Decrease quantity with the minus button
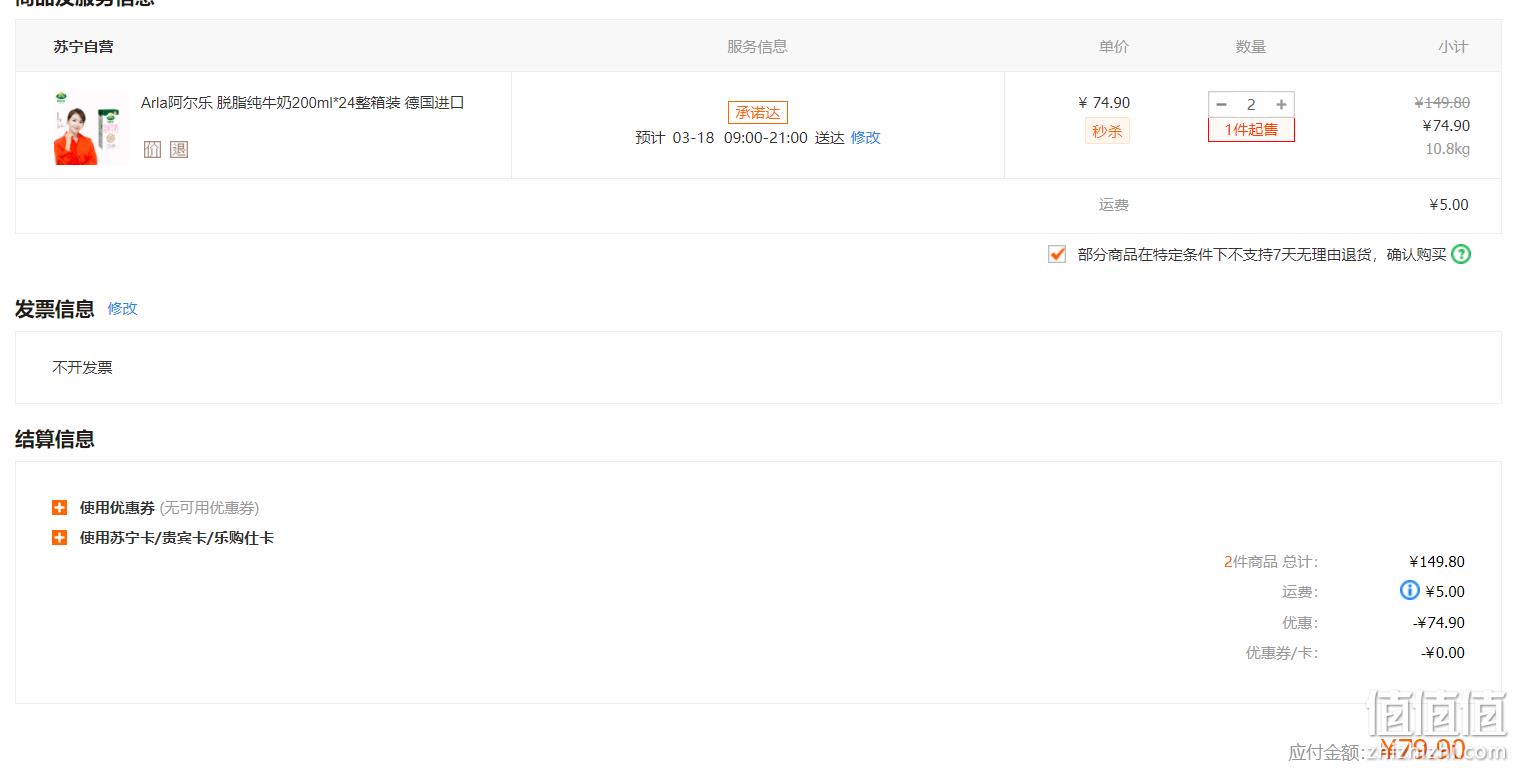The width and height of the screenshot is (1516, 769). pos(1221,105)
